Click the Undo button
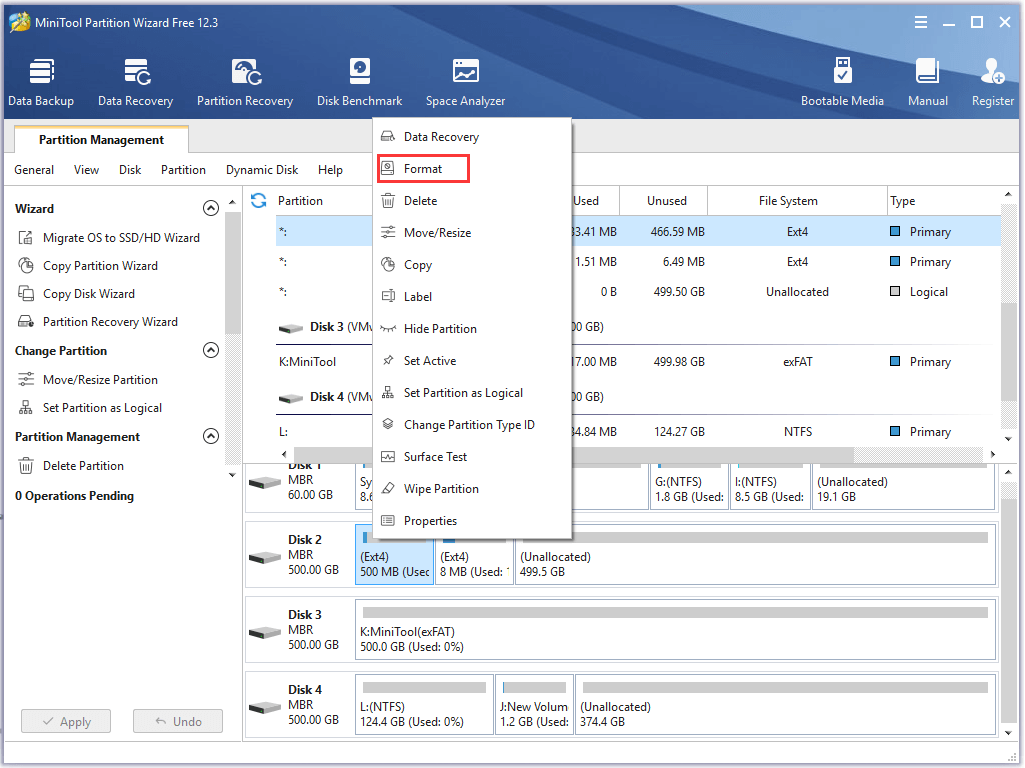Screen dimensions: 1025x768 click(x=177, y=722)
